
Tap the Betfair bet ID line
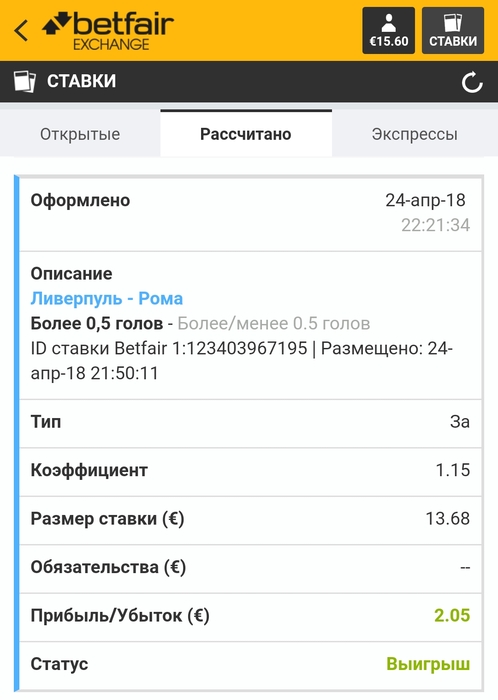241,361
